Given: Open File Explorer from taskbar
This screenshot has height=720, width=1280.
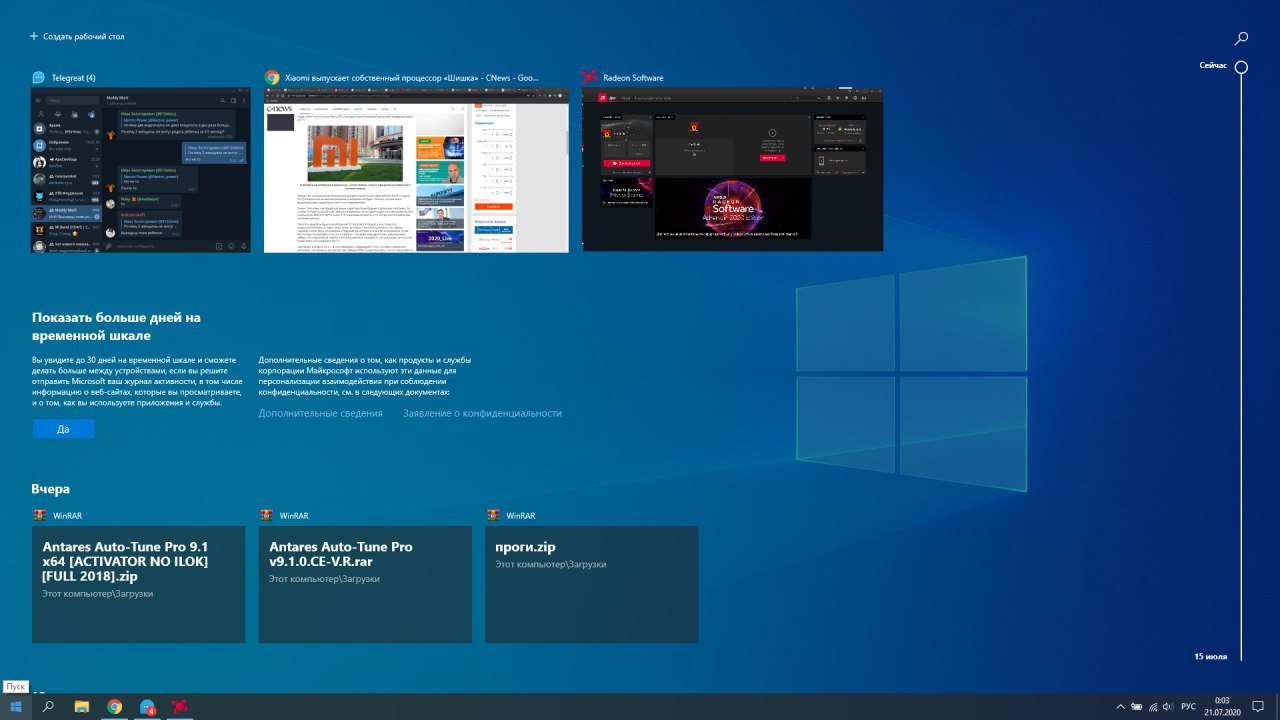Looking at the screenshot, I should (82, 707).
